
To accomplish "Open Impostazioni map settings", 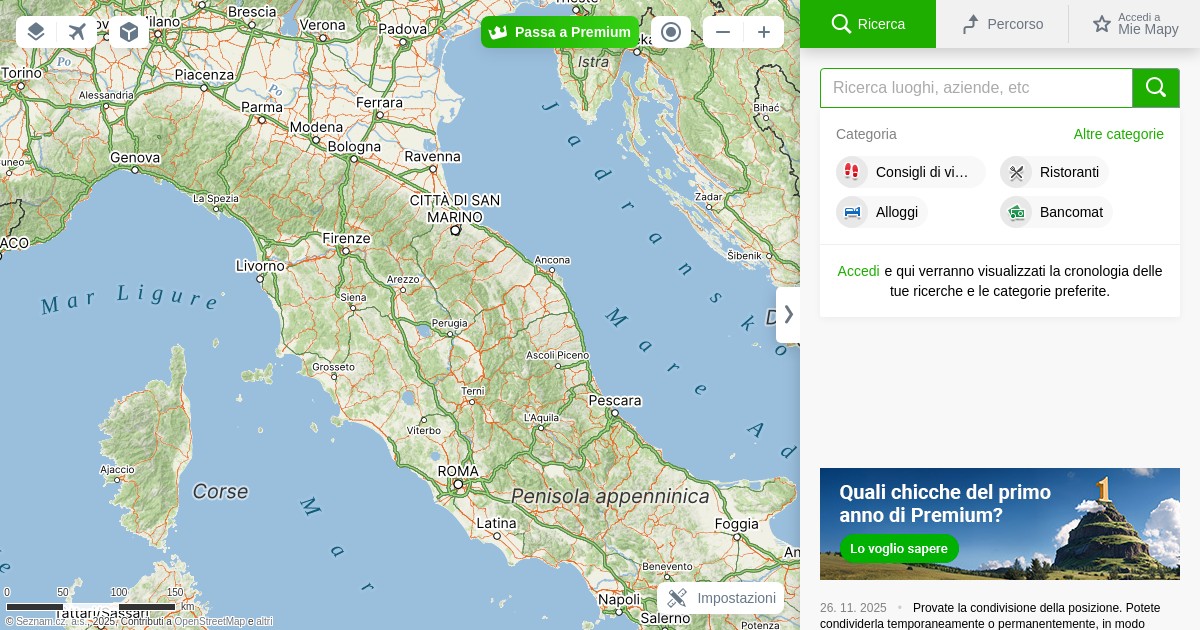I will click(x=721, y=598).
